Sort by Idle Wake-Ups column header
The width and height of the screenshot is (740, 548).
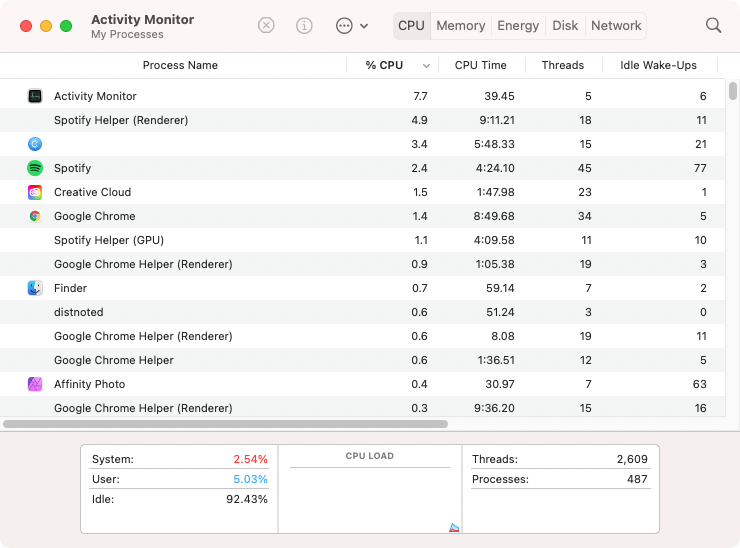pos(658,65)
